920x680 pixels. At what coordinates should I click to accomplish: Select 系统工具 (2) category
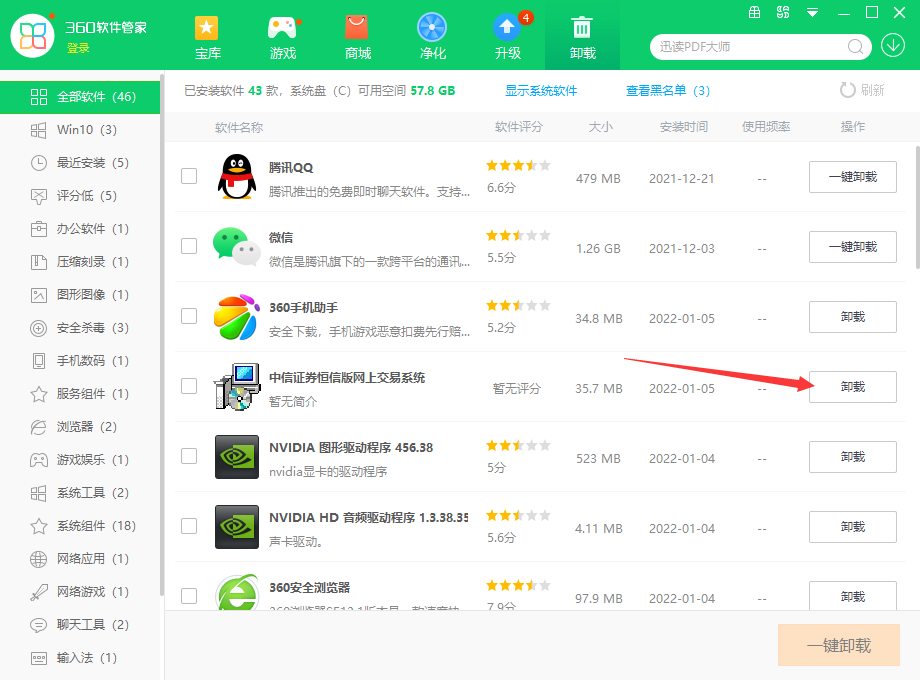(x=80, y=493)
